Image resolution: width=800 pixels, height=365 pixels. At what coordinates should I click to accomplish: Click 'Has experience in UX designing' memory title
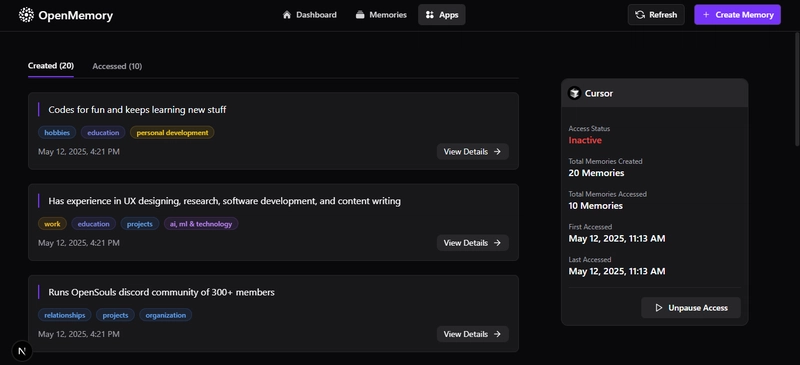click(x=224, y=201)
